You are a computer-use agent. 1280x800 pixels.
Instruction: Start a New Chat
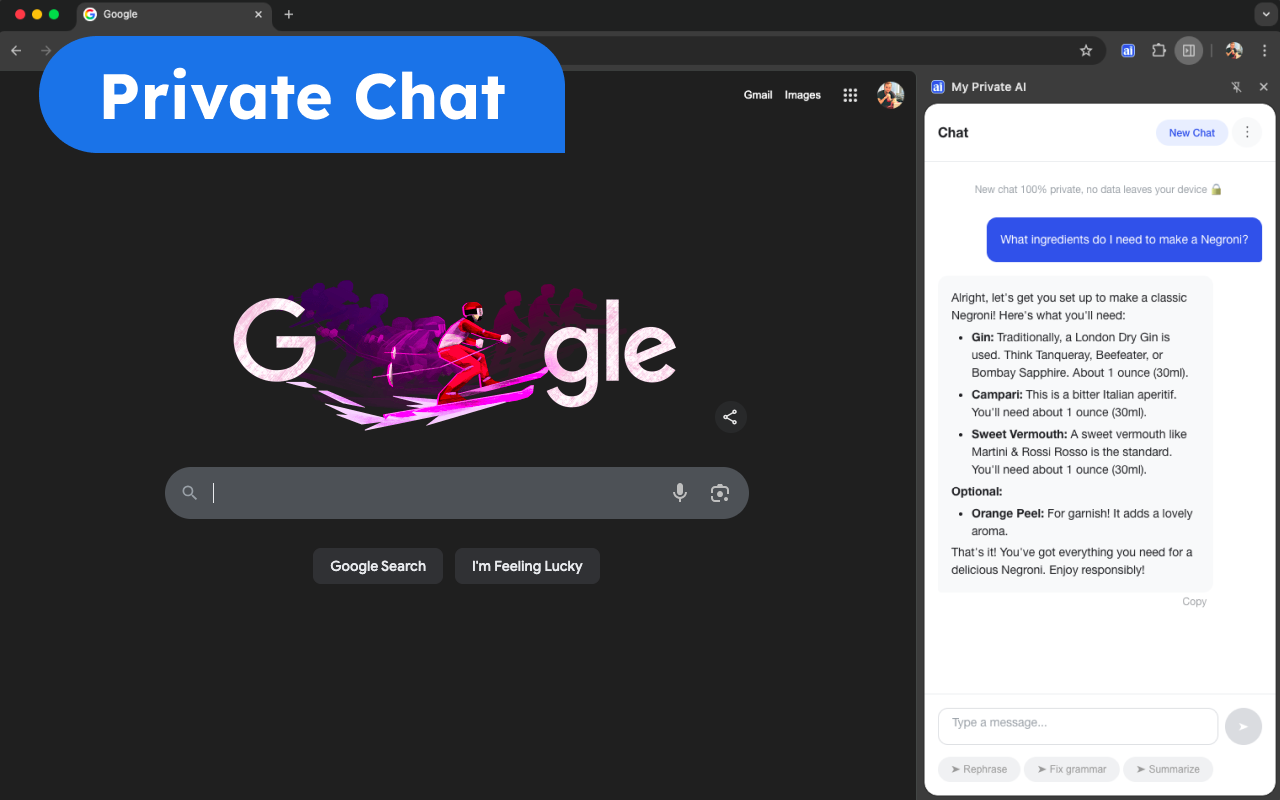[x=1191, y=132]
